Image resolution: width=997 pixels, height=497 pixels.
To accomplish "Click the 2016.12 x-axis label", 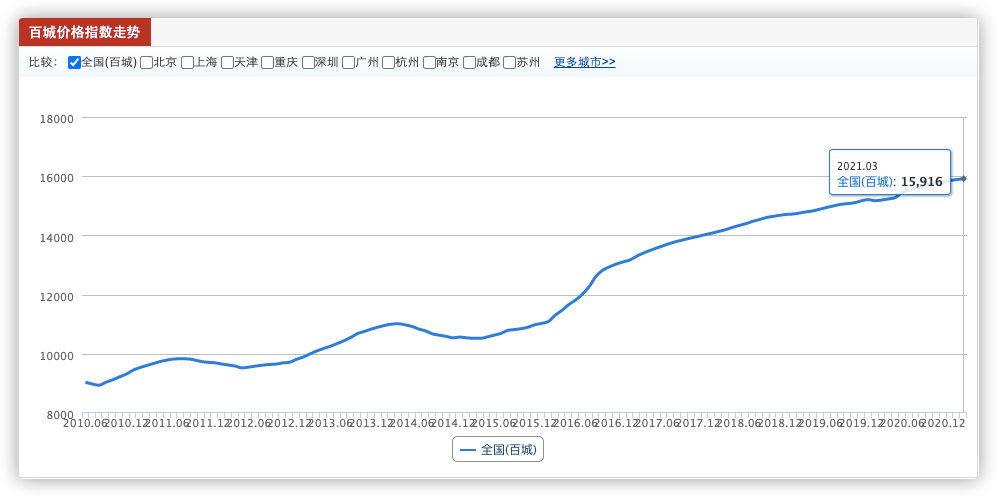I will (x=615, y=423).
